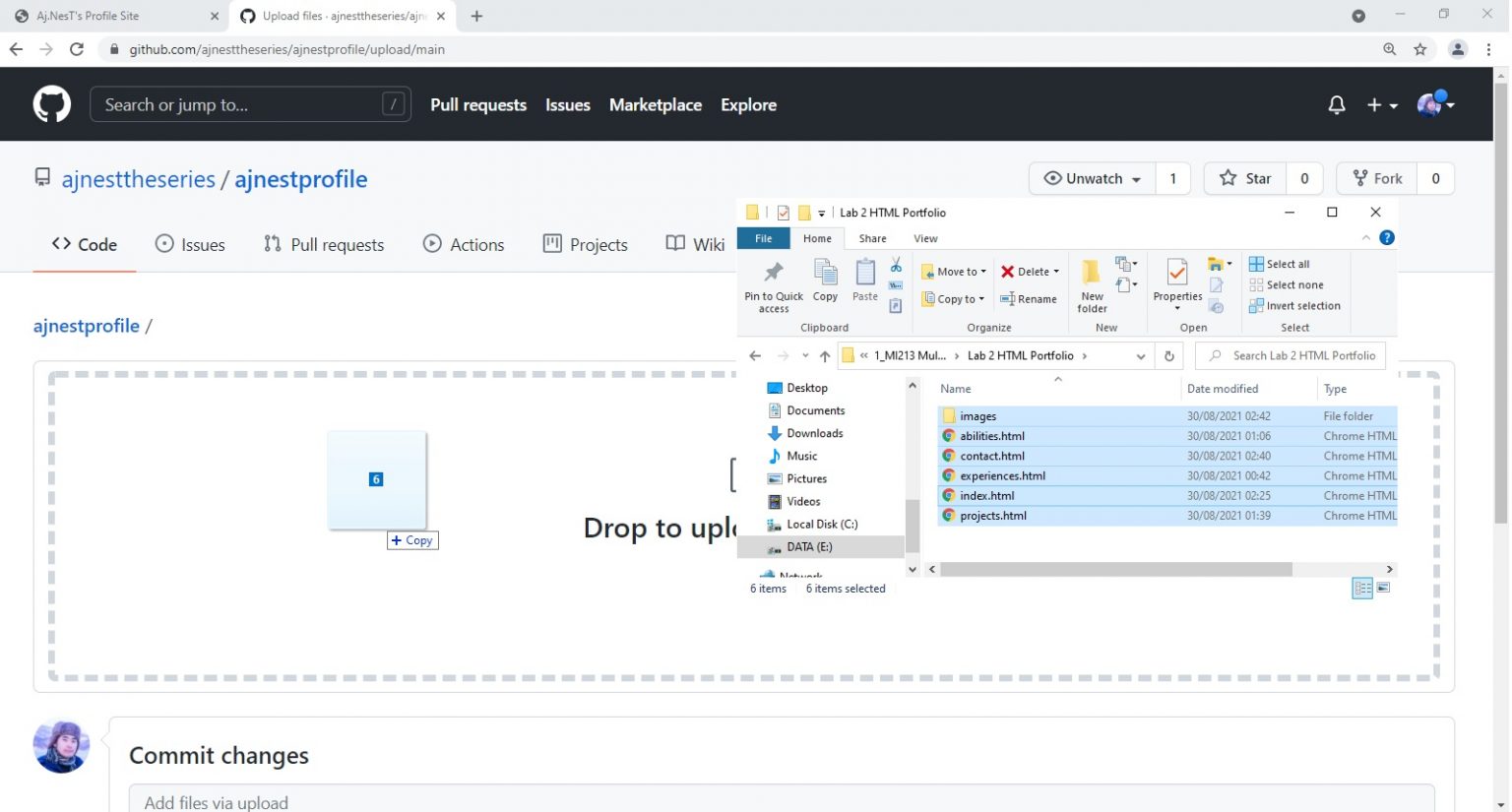This screenshot has height=812, width=1512.
Task: Open the Copy to dropdown
Action: 954,299
